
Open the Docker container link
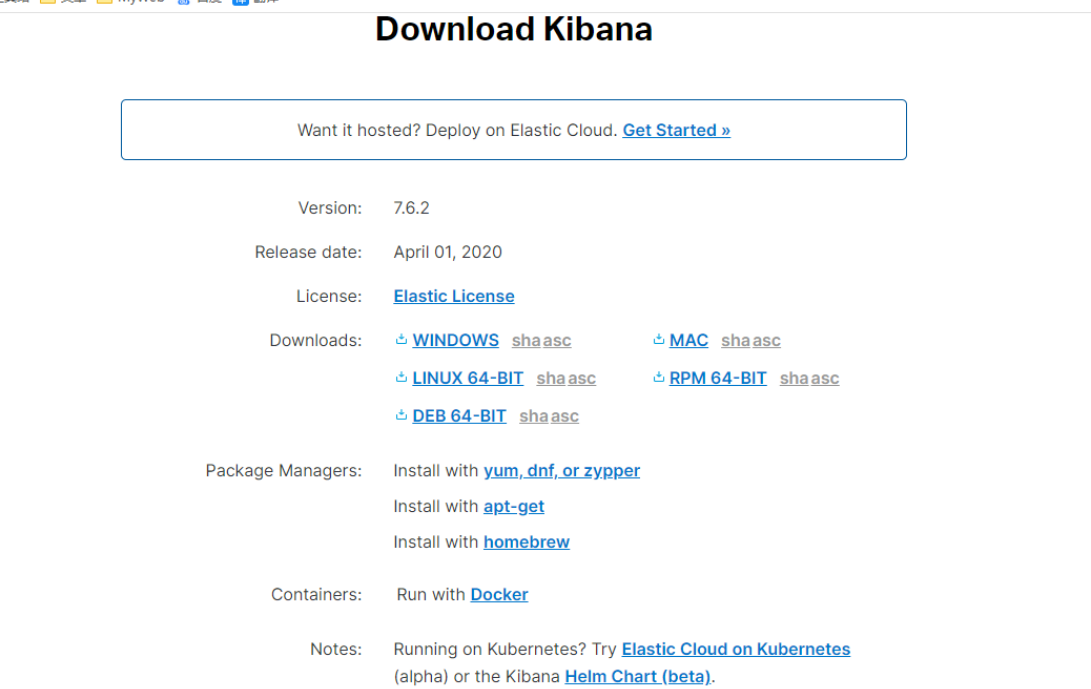pyautogui.click(x=499, y=595)
